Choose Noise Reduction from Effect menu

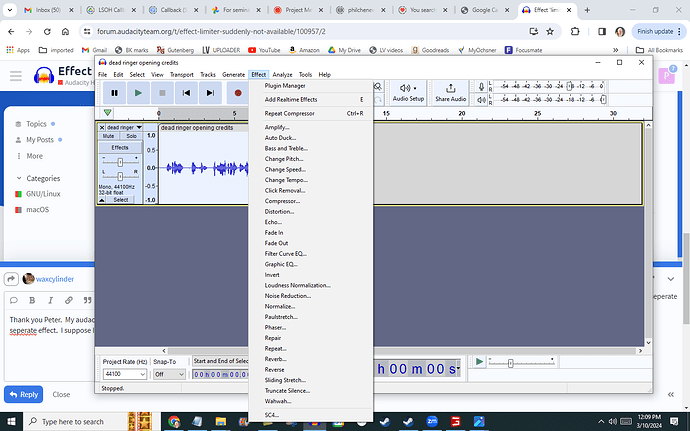tap(287, 296)
